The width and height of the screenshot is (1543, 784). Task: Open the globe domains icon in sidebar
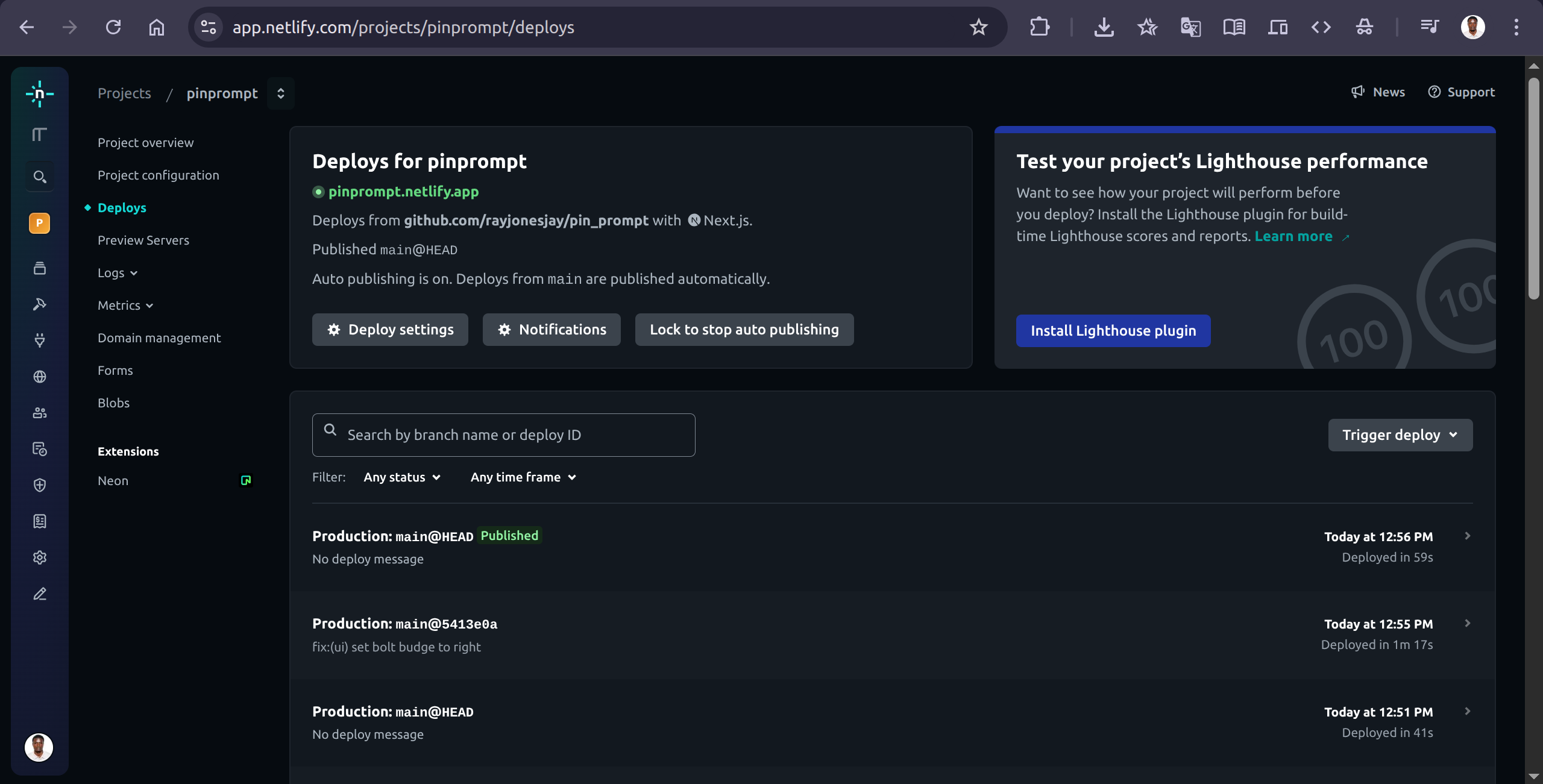click(x=40, y=377)
